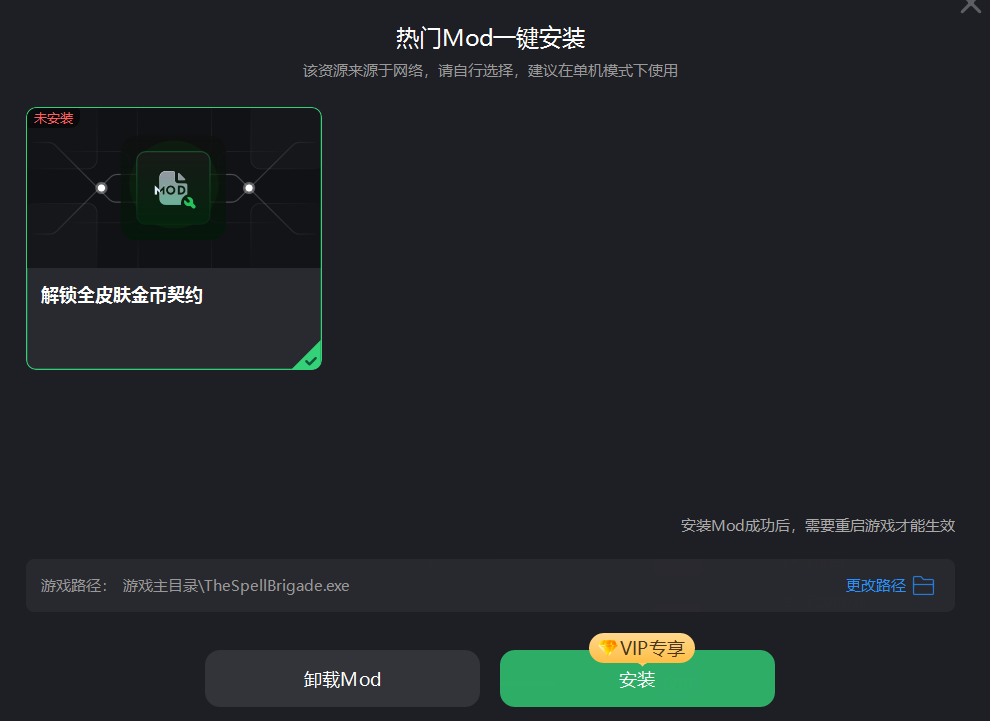Click the MOD file wrench icon
This screenshot has height=721, width=990.
click(175, 189)
